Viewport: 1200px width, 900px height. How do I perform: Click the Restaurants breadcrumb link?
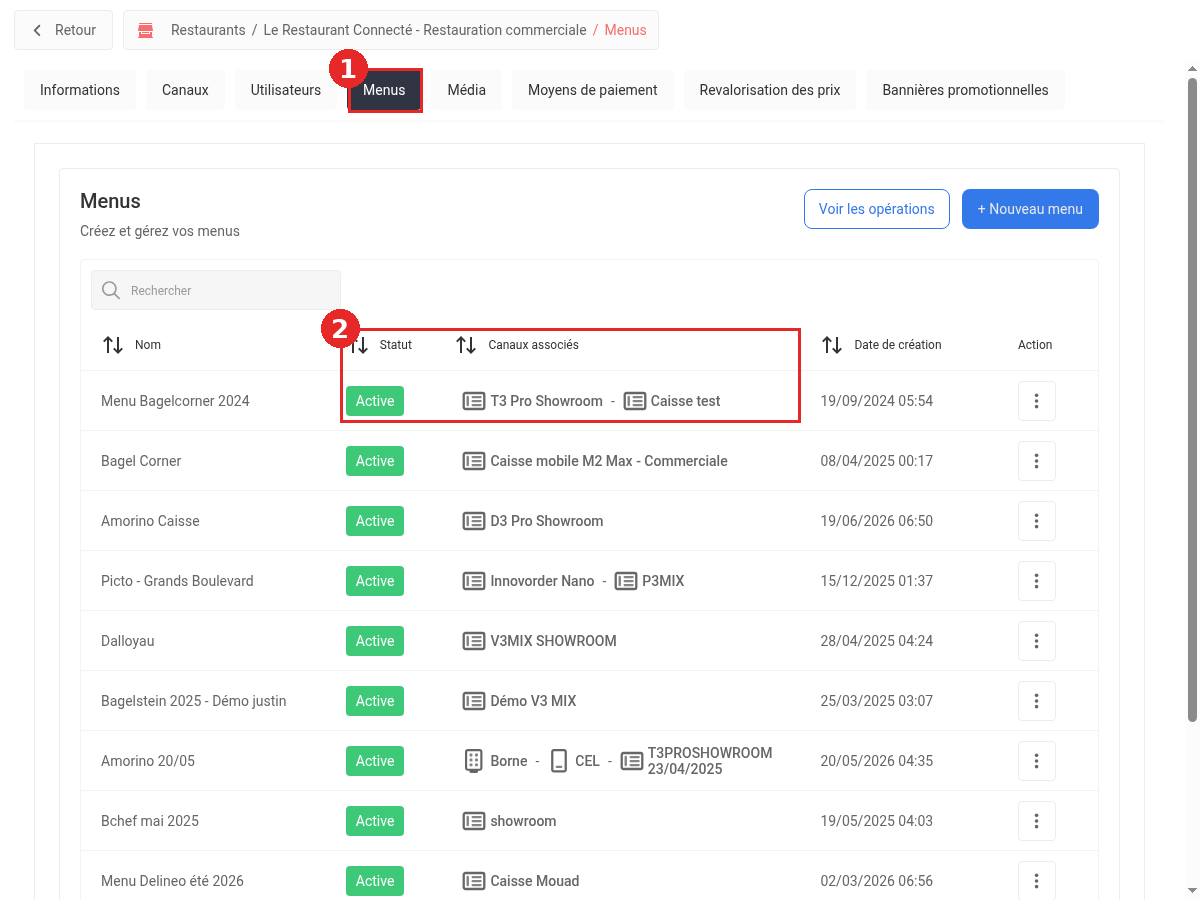tap(208, 30)
